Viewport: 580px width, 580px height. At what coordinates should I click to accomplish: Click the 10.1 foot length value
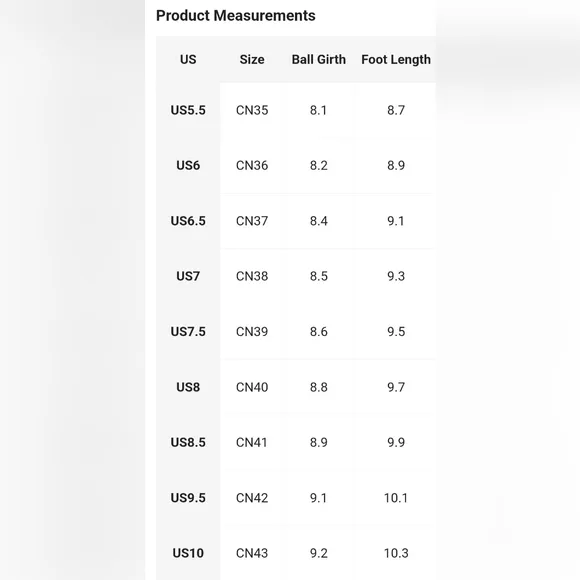click(396, 498)
